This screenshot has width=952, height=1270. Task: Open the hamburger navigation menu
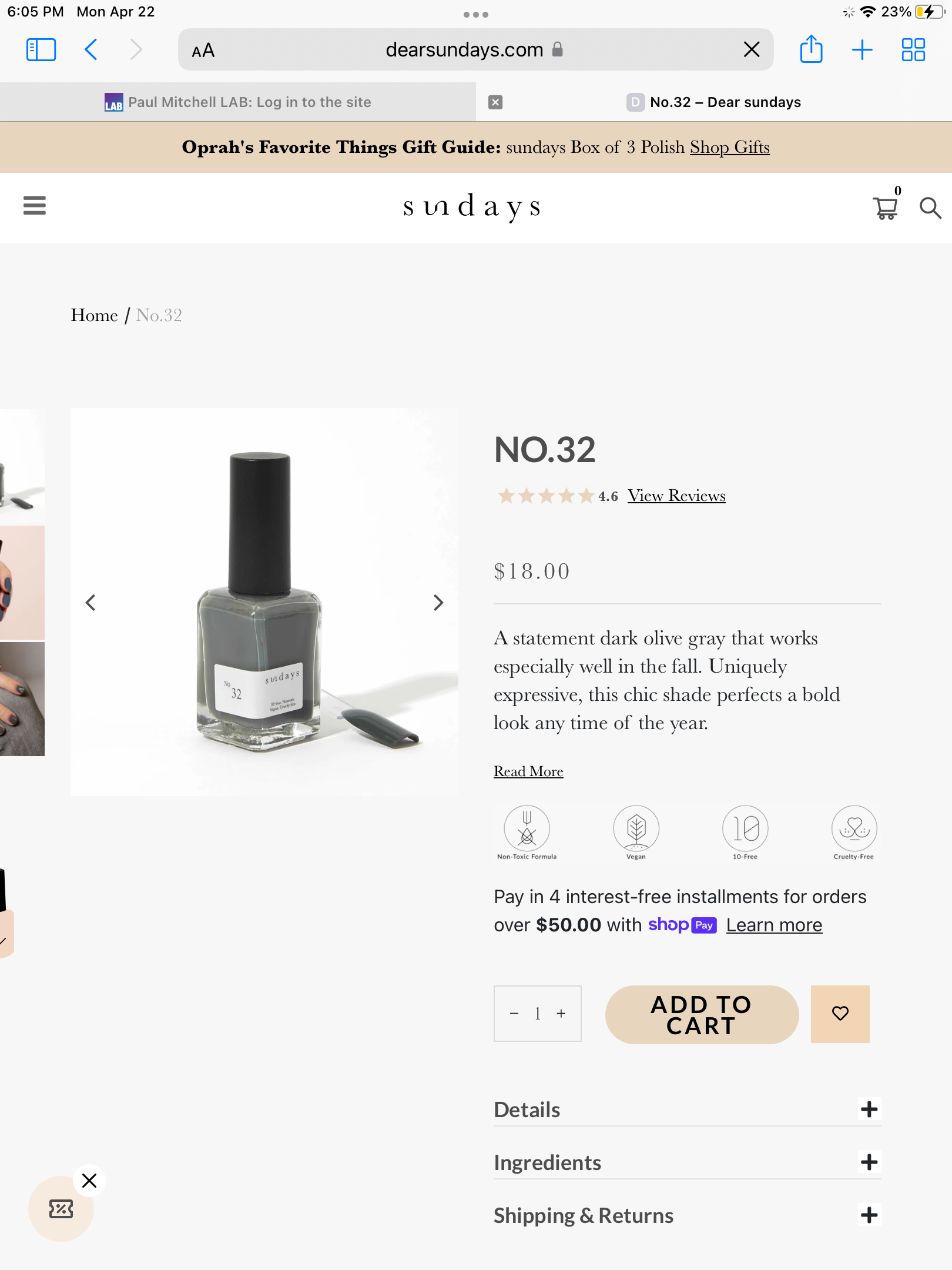coord(35,206)
